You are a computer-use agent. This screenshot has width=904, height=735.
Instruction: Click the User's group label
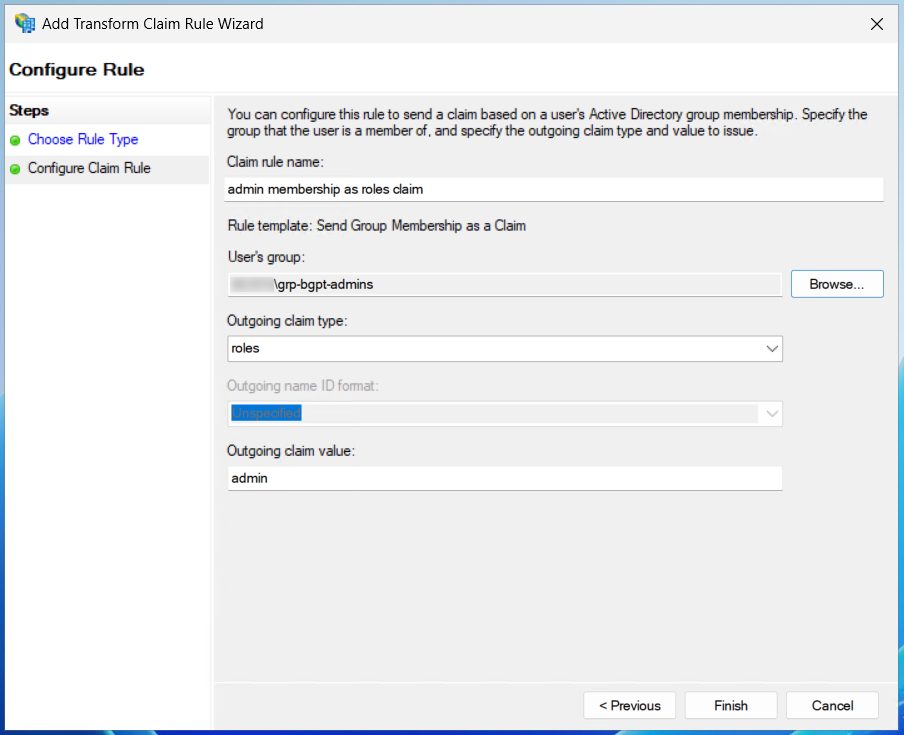[x=266, y=257]
